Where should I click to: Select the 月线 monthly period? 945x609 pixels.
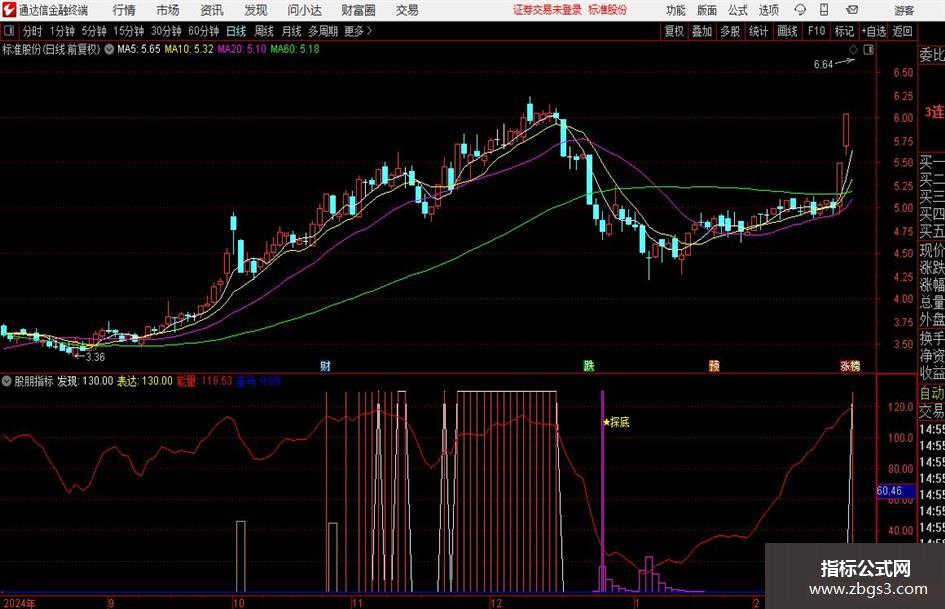(292, 31)
